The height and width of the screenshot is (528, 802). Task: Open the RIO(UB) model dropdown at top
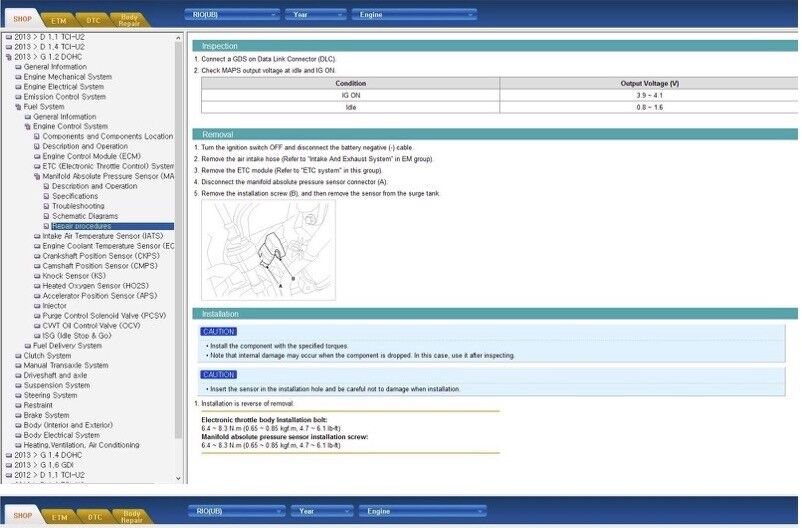click(232, 15)
